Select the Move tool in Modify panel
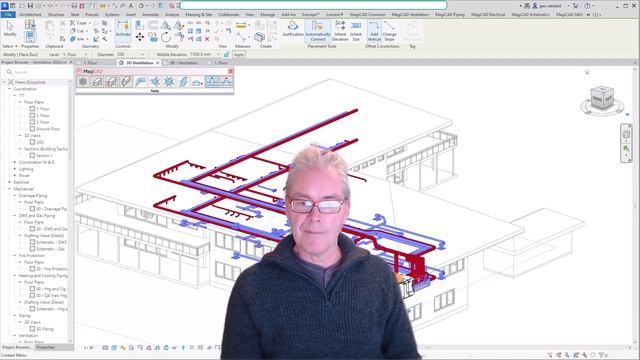 click(140, 38)
